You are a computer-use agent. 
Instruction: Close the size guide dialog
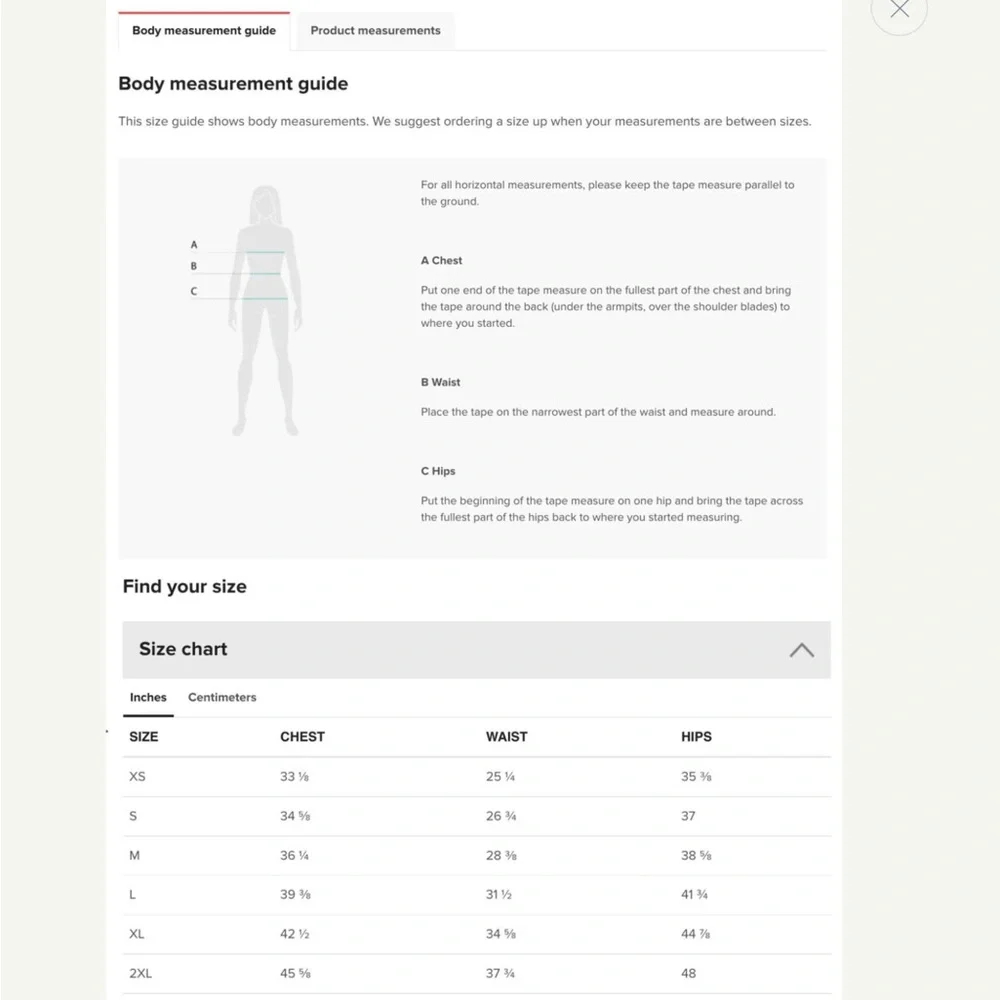[899, 8]
